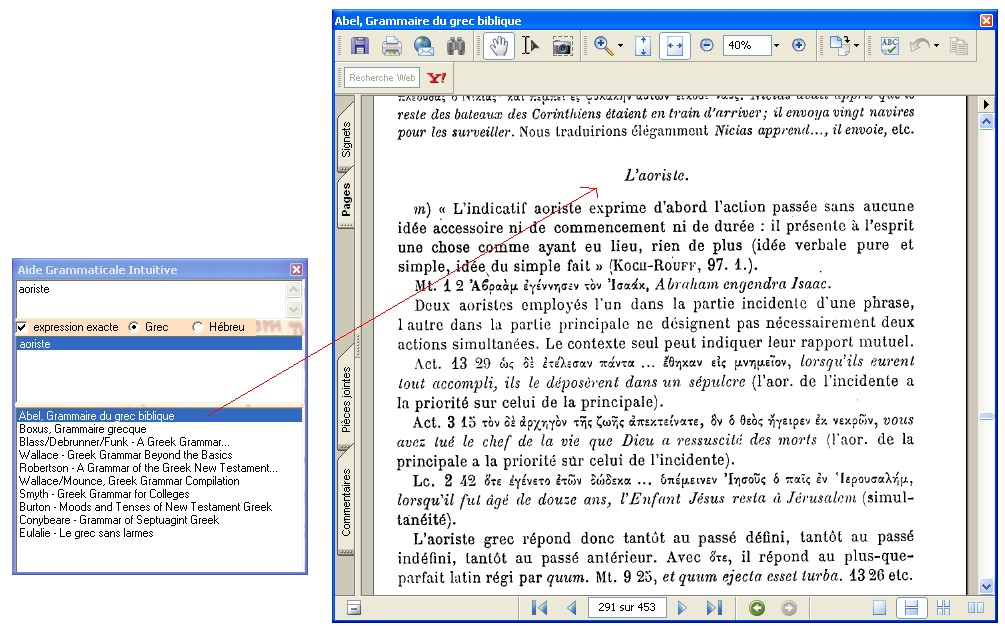This screenshot has width=1005, height=626.
Task: Go to the last page
Action: pyautogui.click(x=714, y=607)
